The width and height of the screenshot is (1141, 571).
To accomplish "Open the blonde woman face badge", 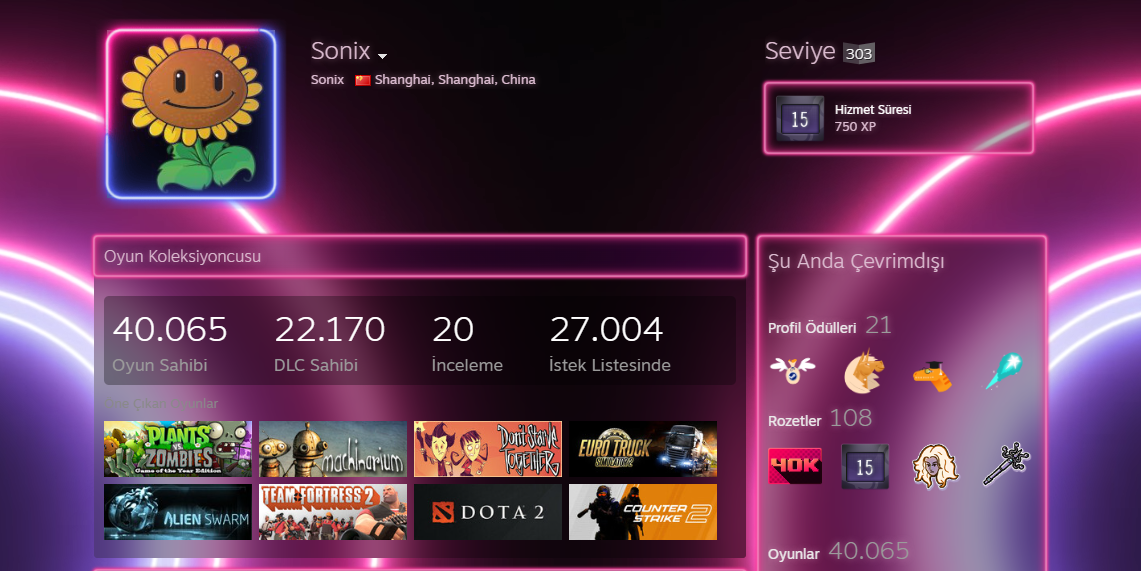I will 935,466.
